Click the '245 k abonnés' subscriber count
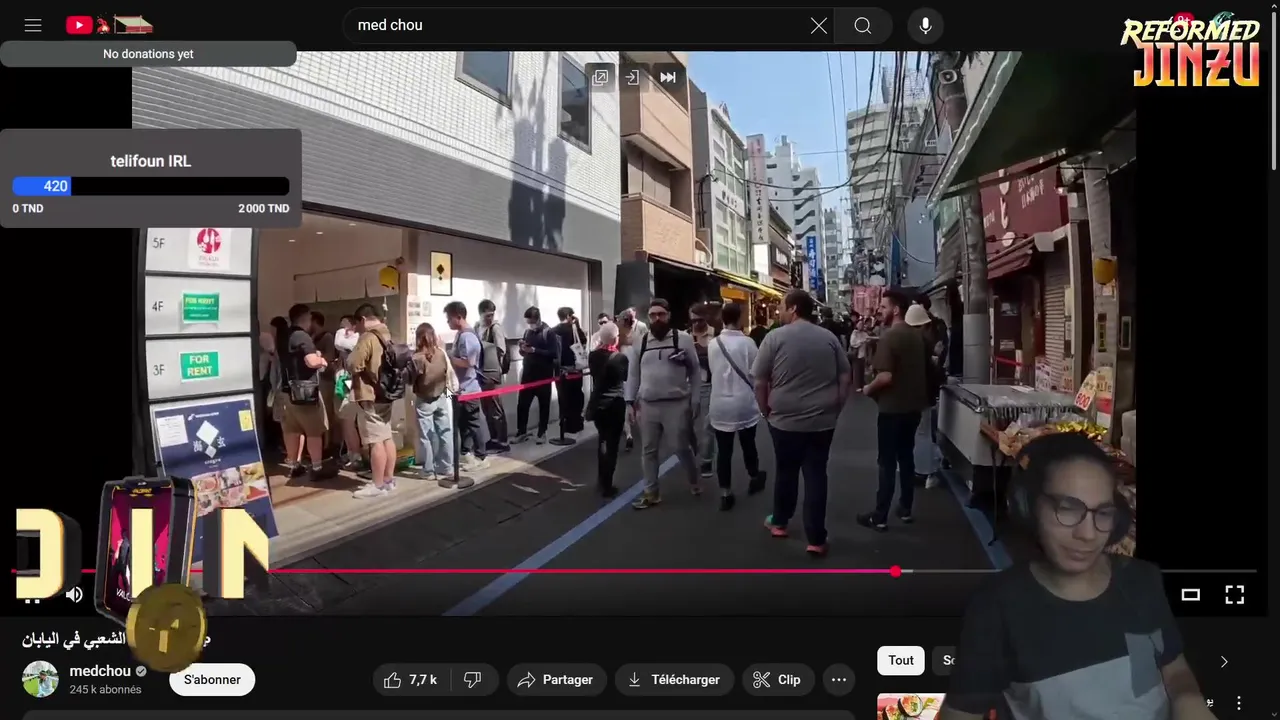This screenshot has height=720, width=1280. click(105, 690)
